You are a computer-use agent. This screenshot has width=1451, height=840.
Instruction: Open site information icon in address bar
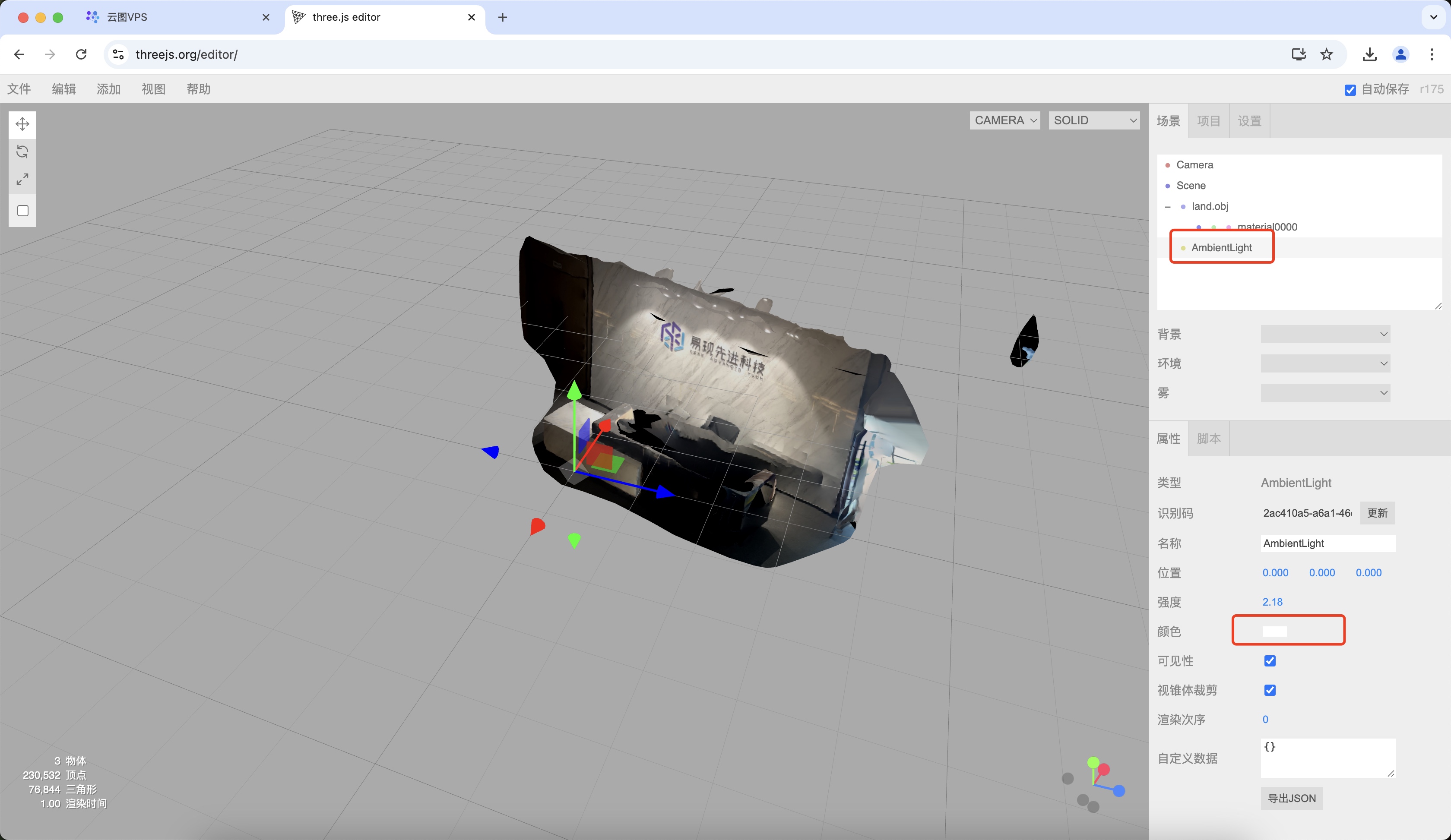pos(119,54)
